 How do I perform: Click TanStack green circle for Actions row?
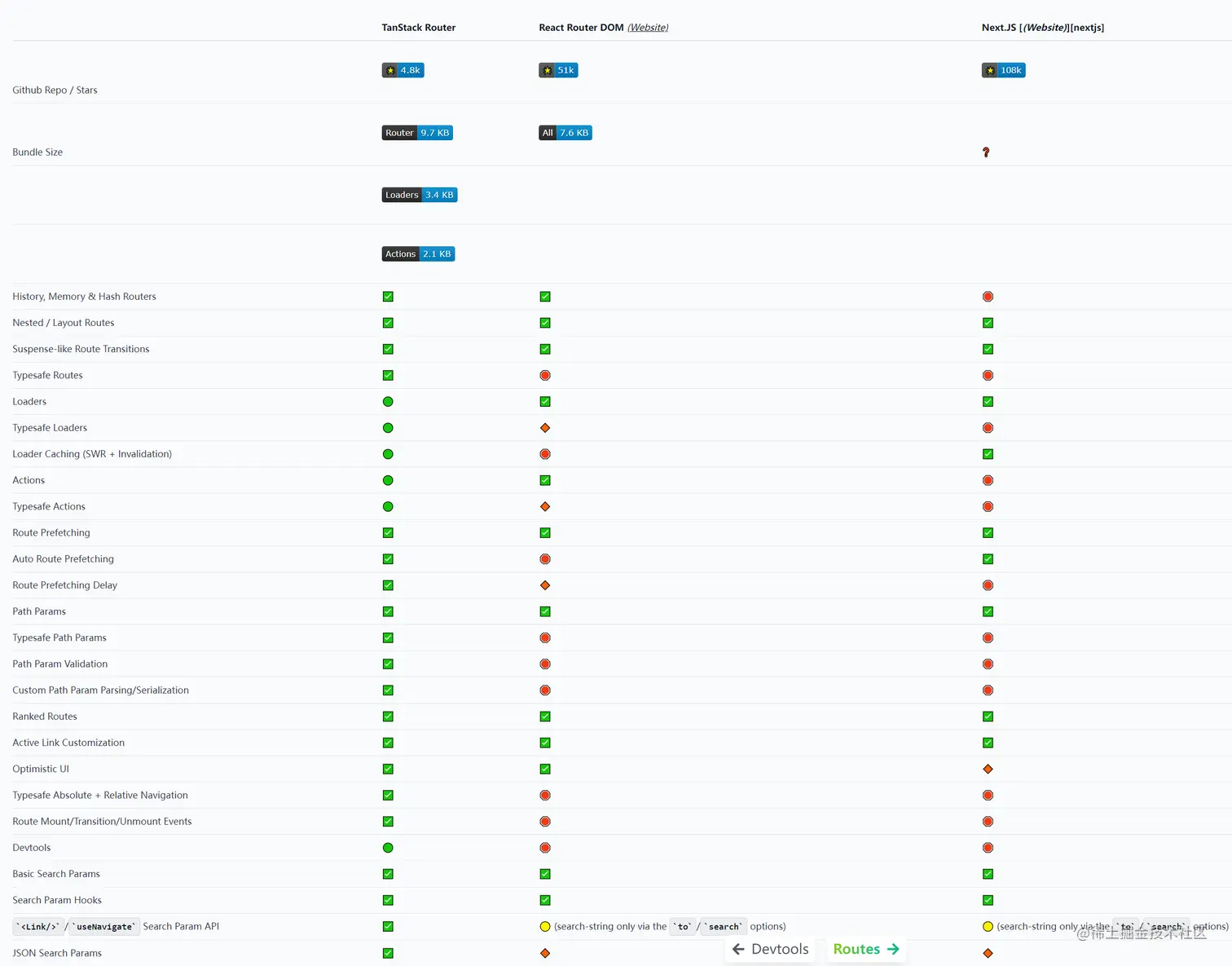click(388, 481)
